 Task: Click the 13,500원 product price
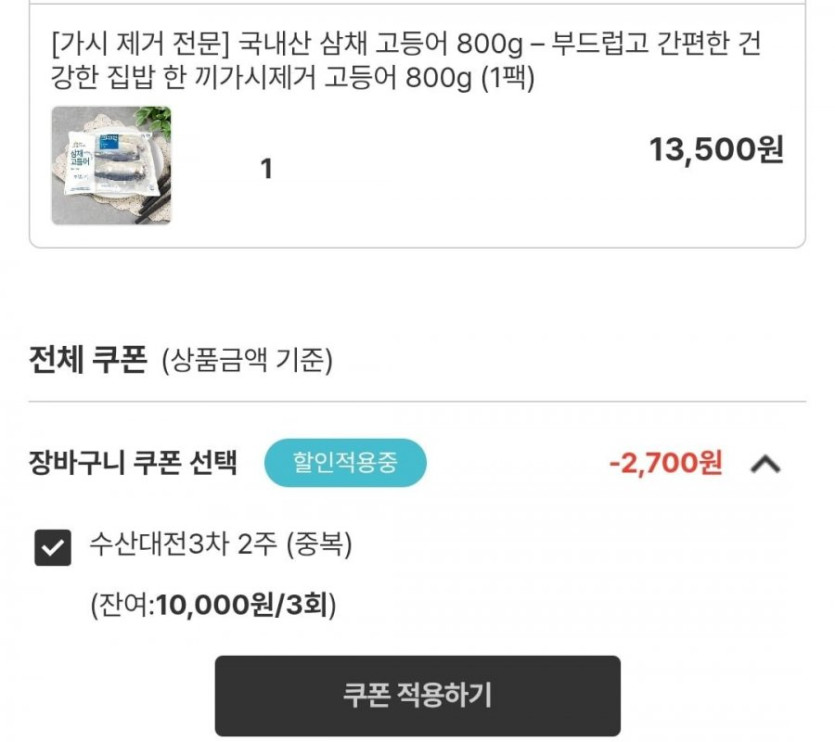(716, 150)
